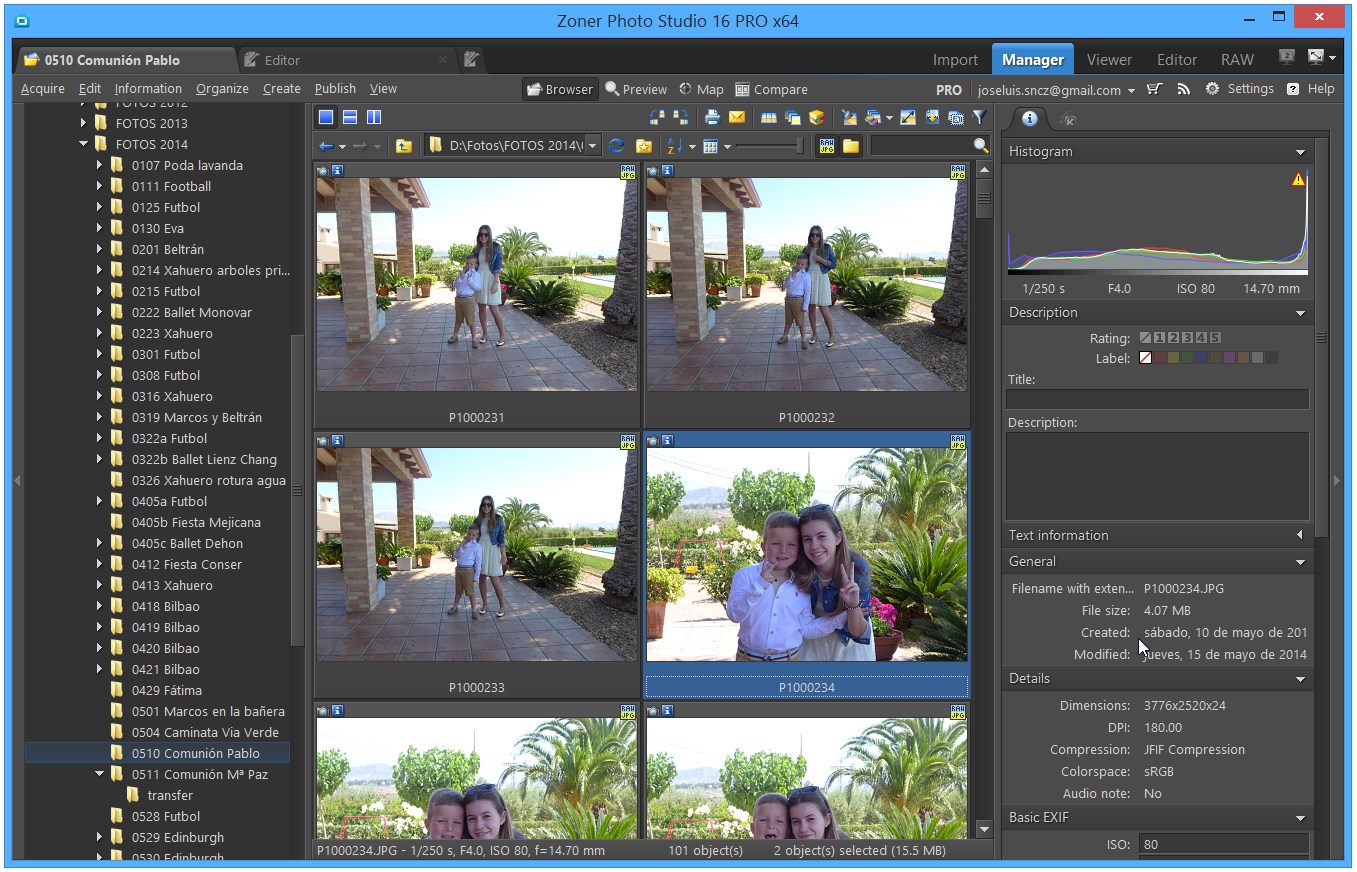Set rating to 3 stars
The image size is (1357, 872).
[1187, 338]
